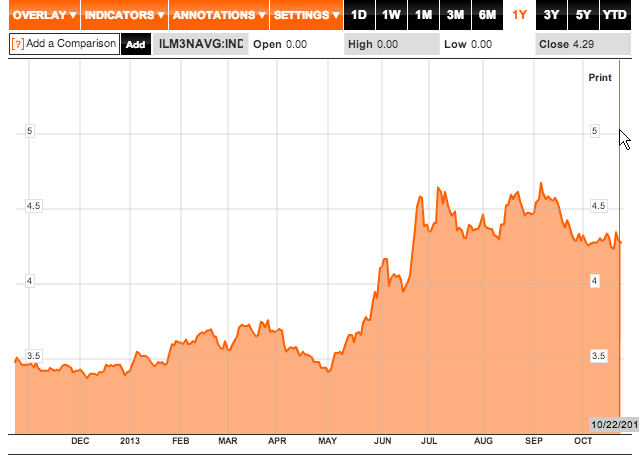Choose the 6M time range
642x455 pixels.
487,15
